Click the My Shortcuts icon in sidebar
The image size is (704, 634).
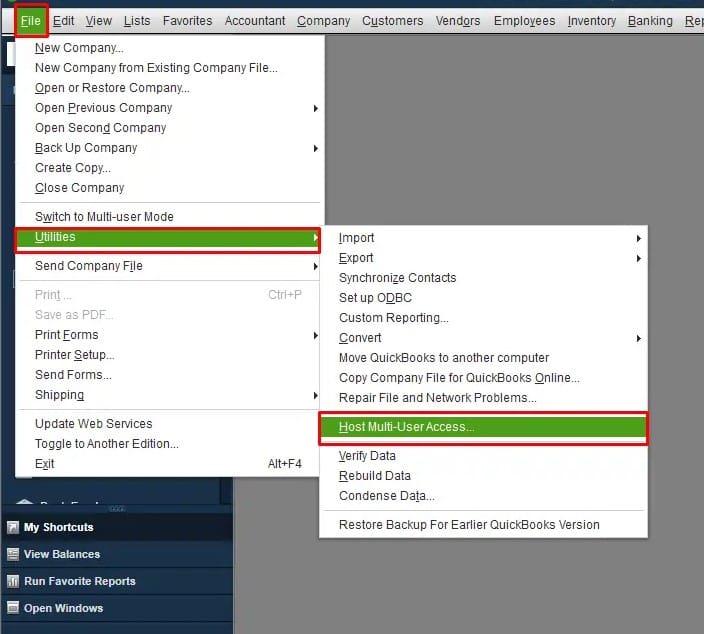click(x=13, y=527)
